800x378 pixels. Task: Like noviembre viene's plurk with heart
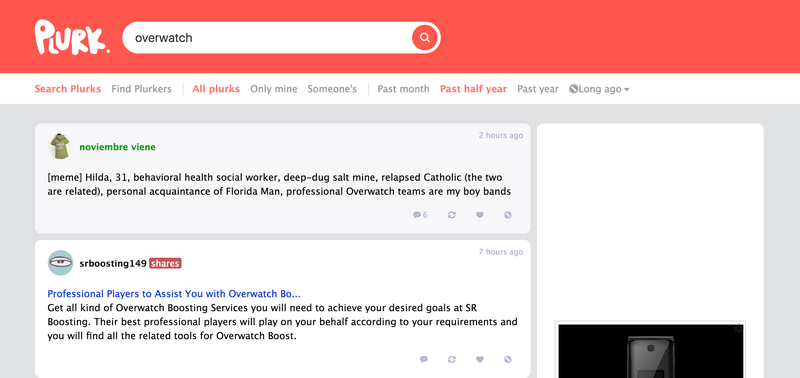pos(480,215)
